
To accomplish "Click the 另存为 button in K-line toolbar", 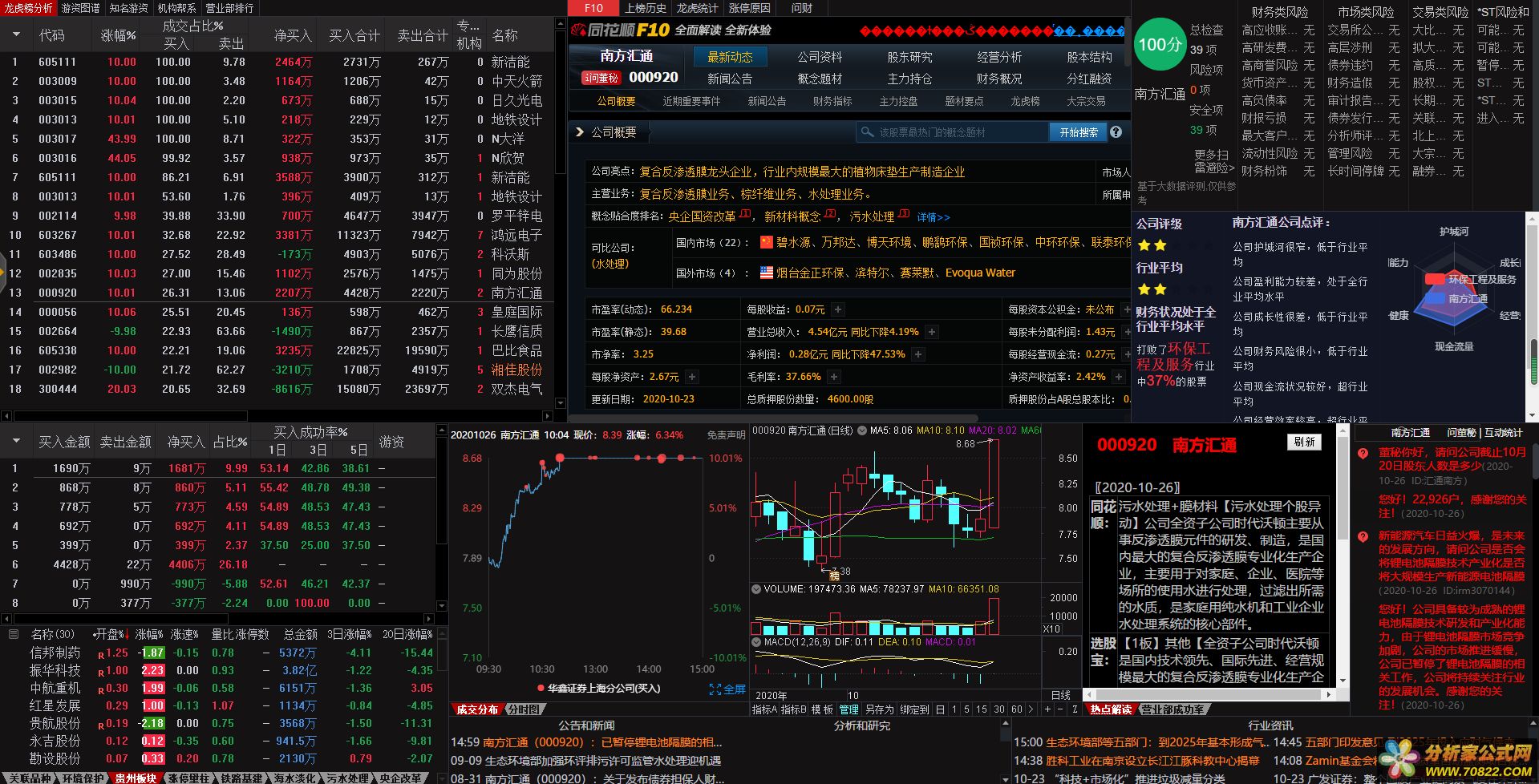I will coord(879,709).
